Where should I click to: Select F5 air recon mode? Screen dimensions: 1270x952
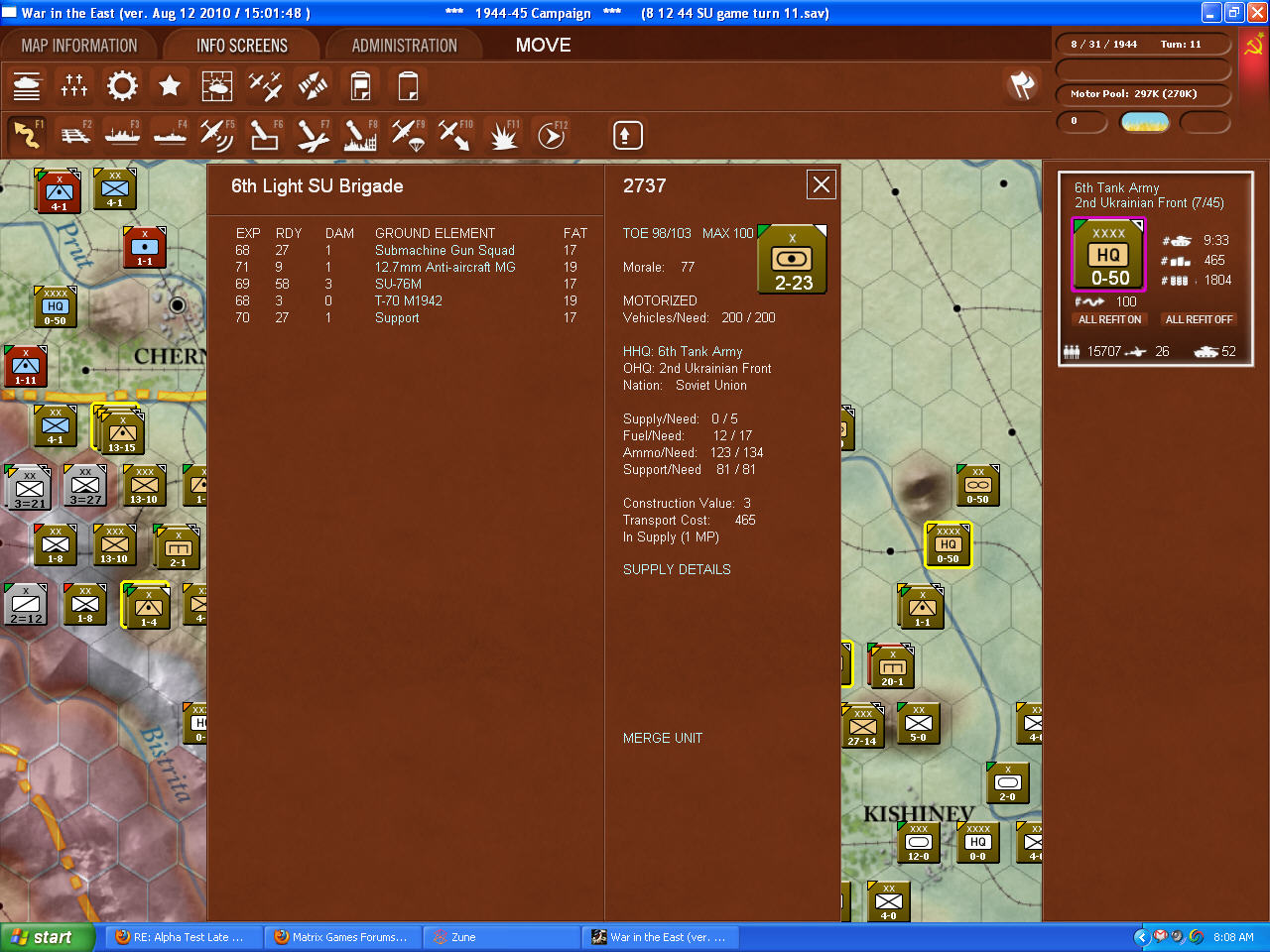click(x=217, y=135)
